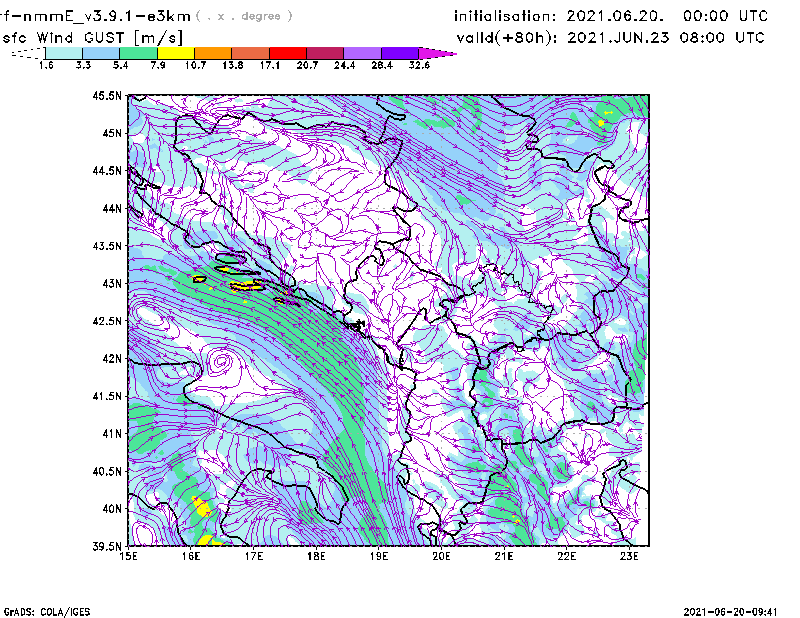Click the yellow gust patch on the island near 43N 17E
800x618 pixels.
pyautogui.click(x=247, y=286)
